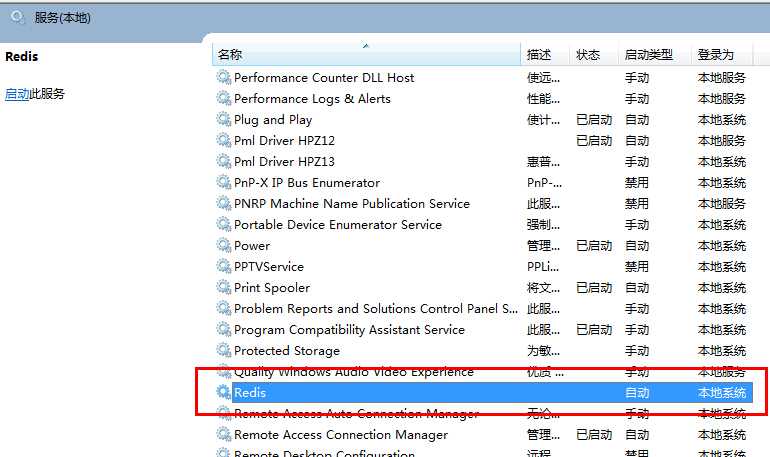Click the Pml Driver HPZ12 gear icon
The image size is (770, 457).
click(223, 140)
